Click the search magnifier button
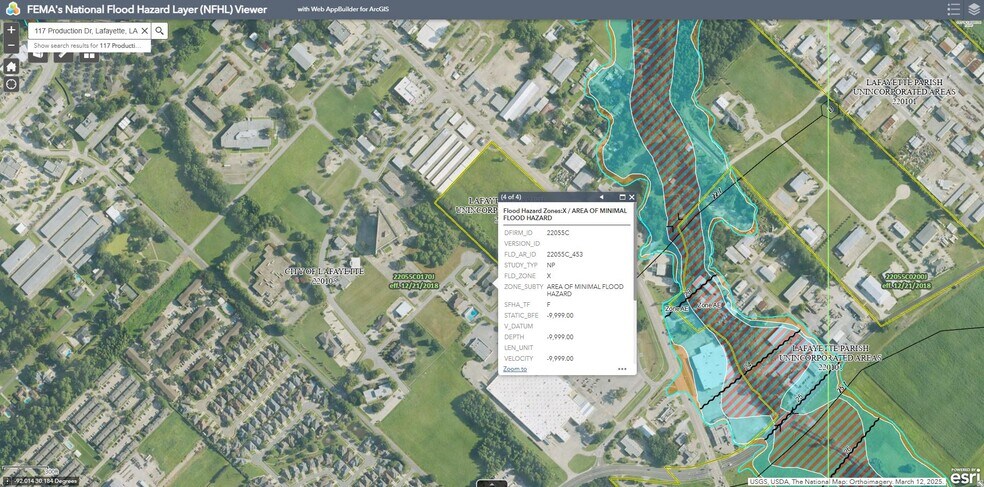Screen dimensions: 984x487 [160, 31]
